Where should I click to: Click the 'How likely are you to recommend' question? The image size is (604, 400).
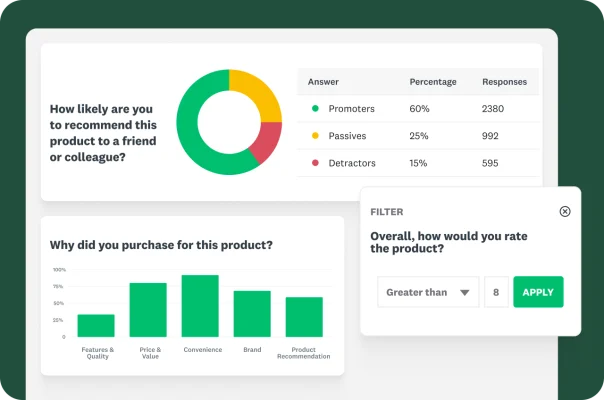point(103,133)
